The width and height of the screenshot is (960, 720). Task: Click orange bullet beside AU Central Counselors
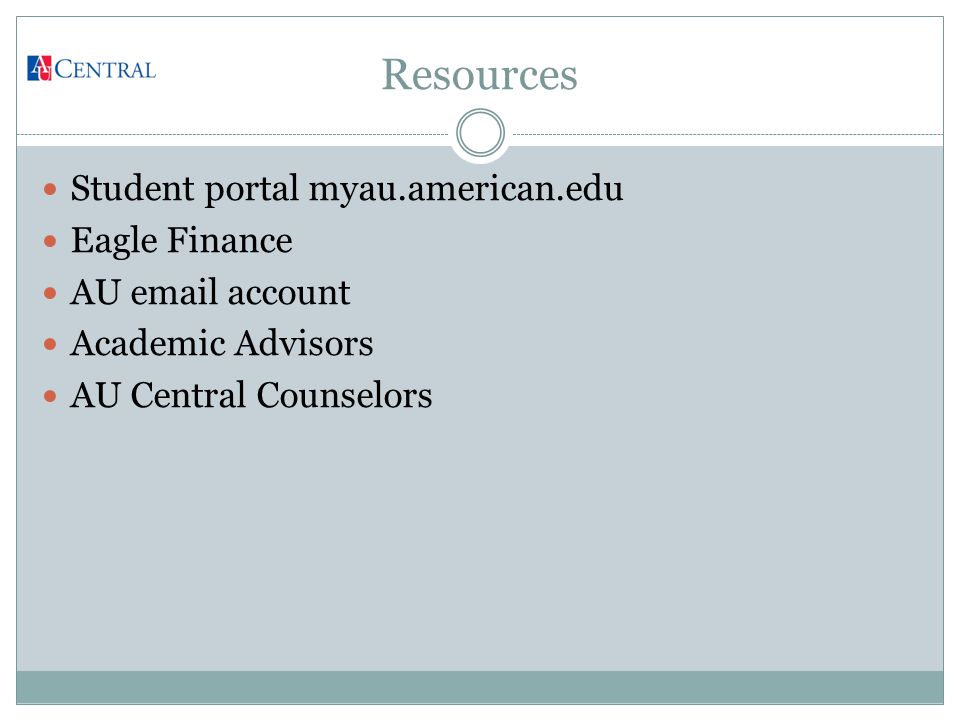pos(50,397)
